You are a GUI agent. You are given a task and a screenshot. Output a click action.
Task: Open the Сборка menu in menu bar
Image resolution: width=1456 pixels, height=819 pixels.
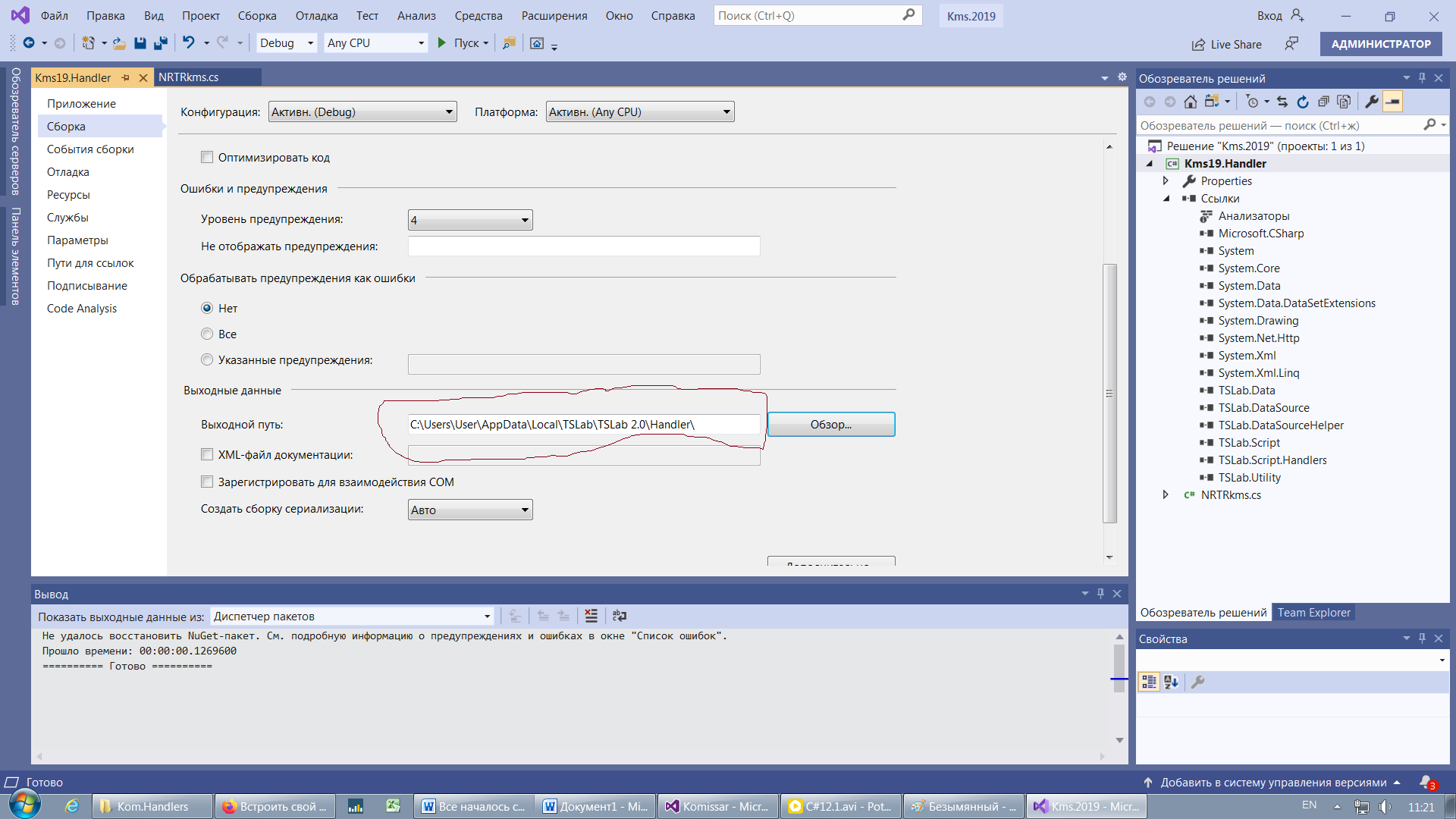click(x=256, y=16)
